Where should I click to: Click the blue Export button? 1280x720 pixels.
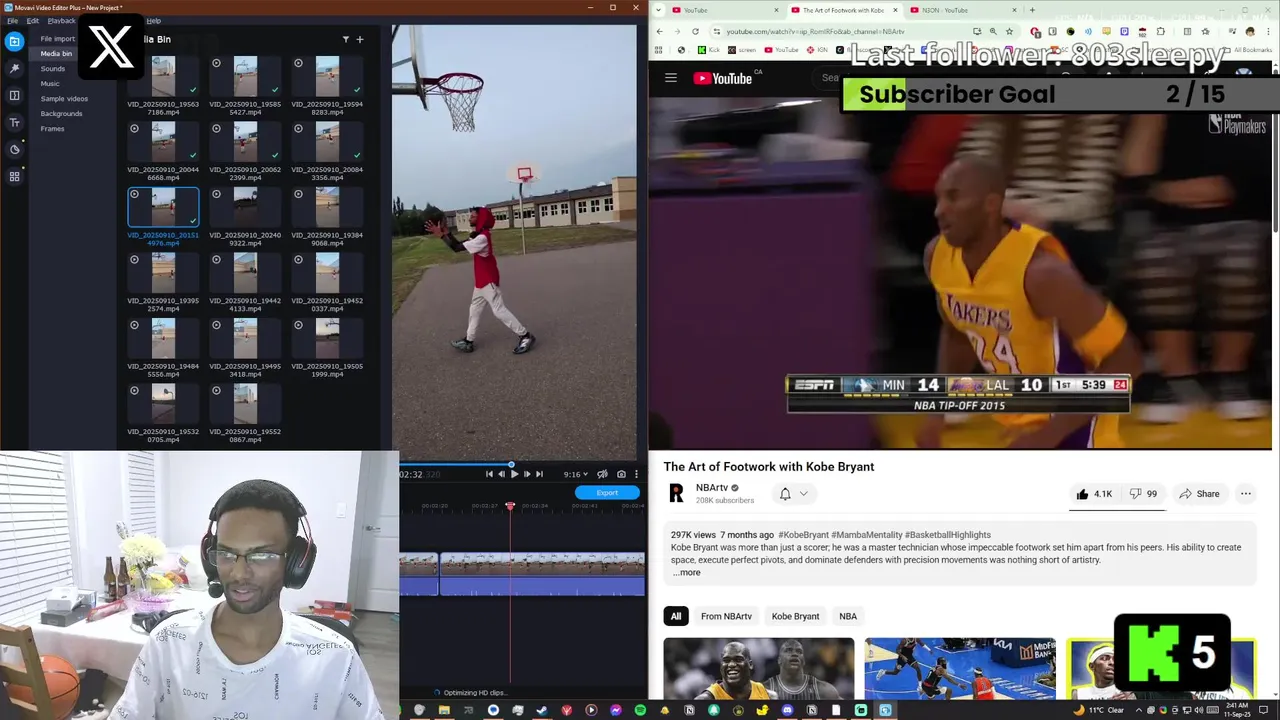pyautogui.click(x=607, y=492)
